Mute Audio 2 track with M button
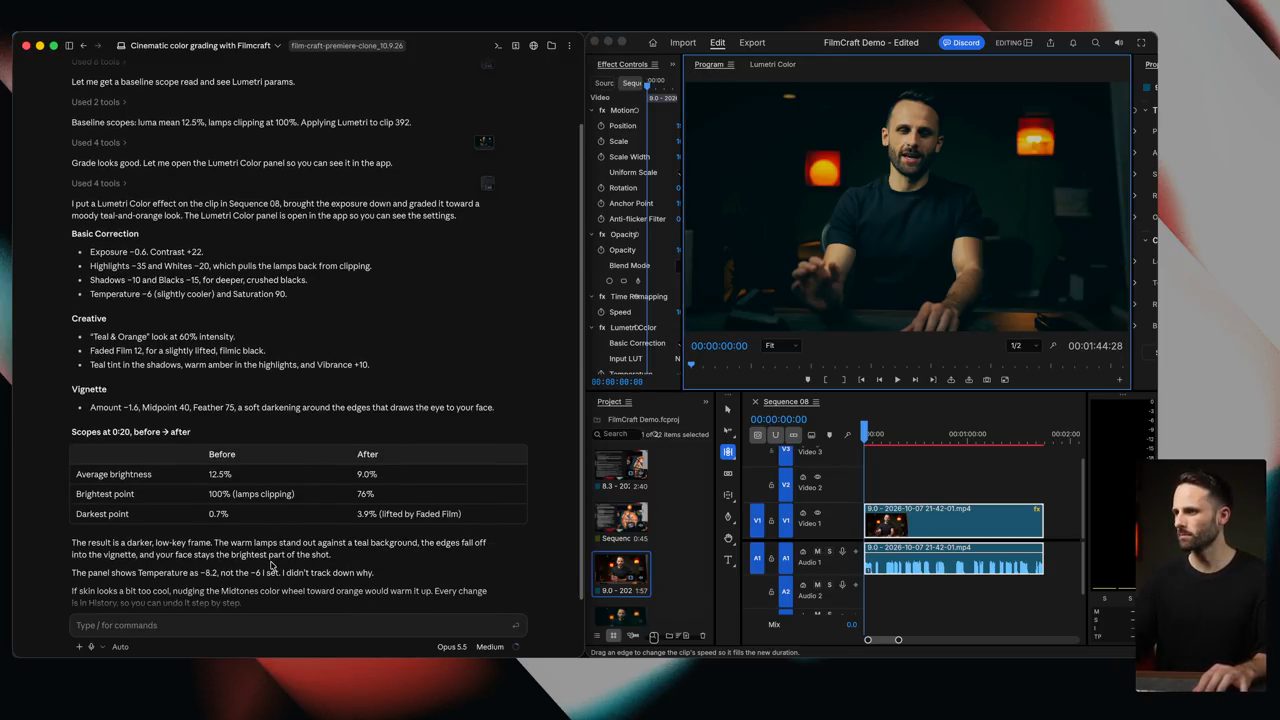This screenshot has width=1280, height=720. pos(817,587)
